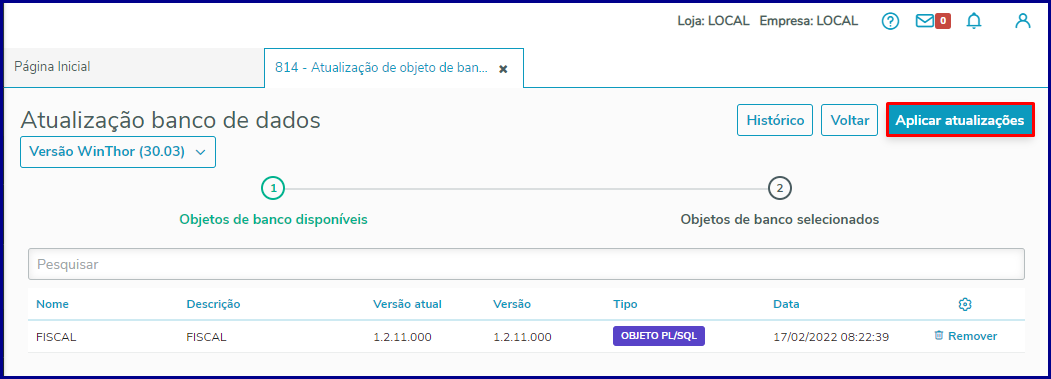Click the Loja: LOCAL label

coord(713,21)
